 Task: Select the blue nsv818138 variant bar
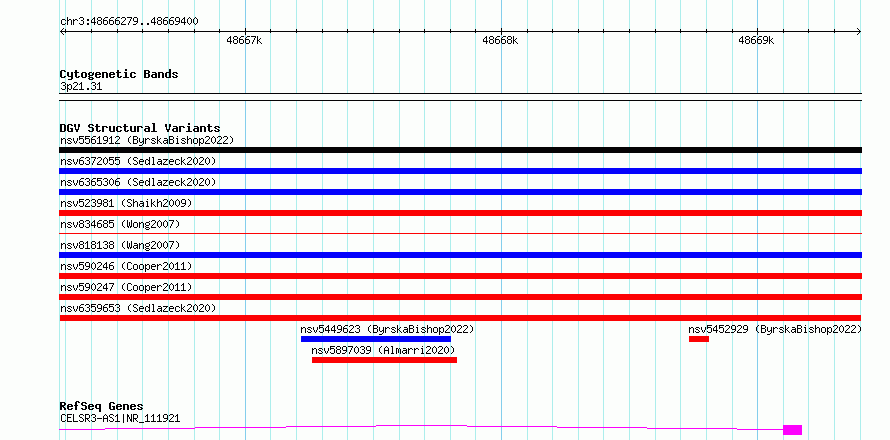460,255
